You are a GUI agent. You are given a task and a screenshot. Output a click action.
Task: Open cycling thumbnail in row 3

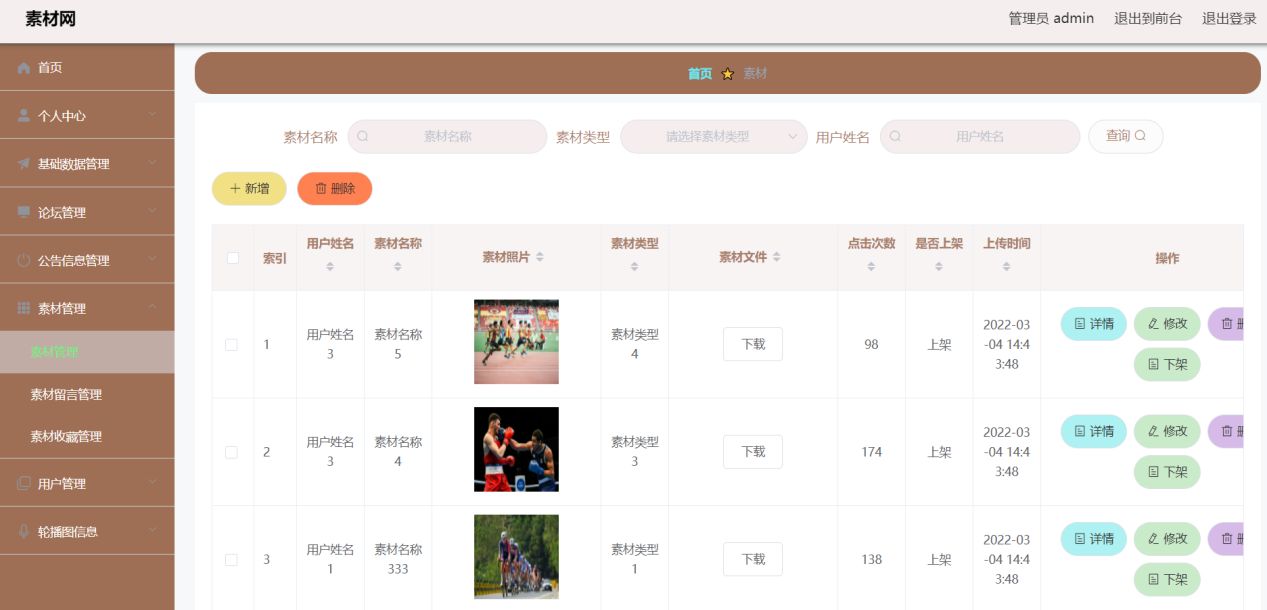516,557
